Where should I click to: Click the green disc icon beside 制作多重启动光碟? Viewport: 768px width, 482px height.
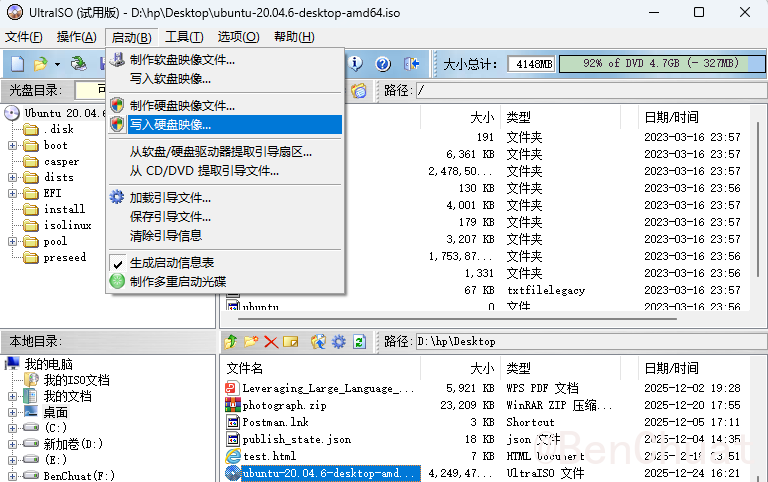pyautogui.click(x=117, y=281)
